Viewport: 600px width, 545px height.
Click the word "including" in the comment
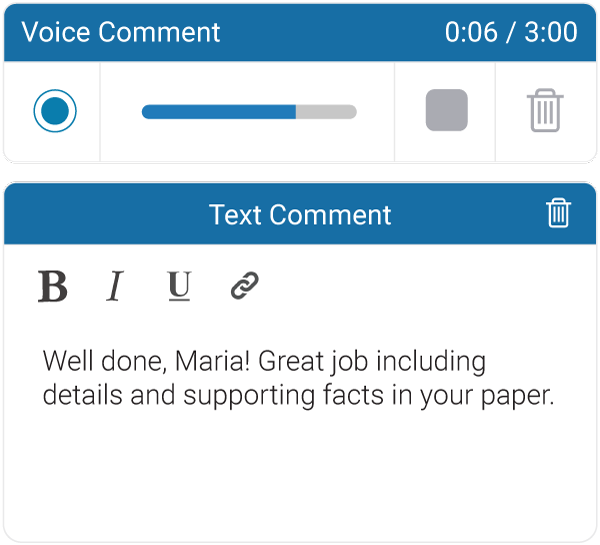click(431, 362)
